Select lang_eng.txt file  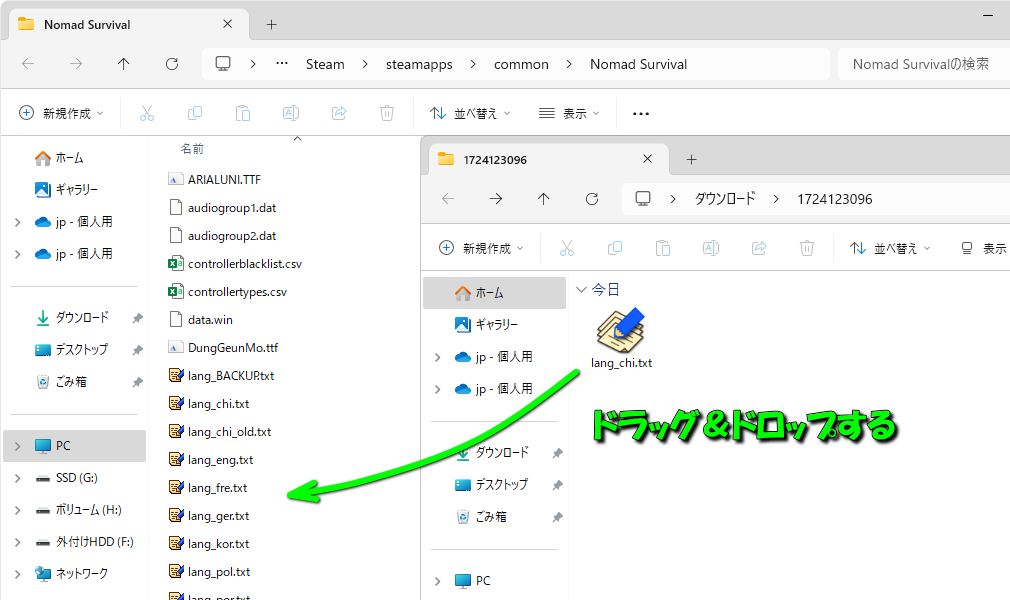pos(211,460)
